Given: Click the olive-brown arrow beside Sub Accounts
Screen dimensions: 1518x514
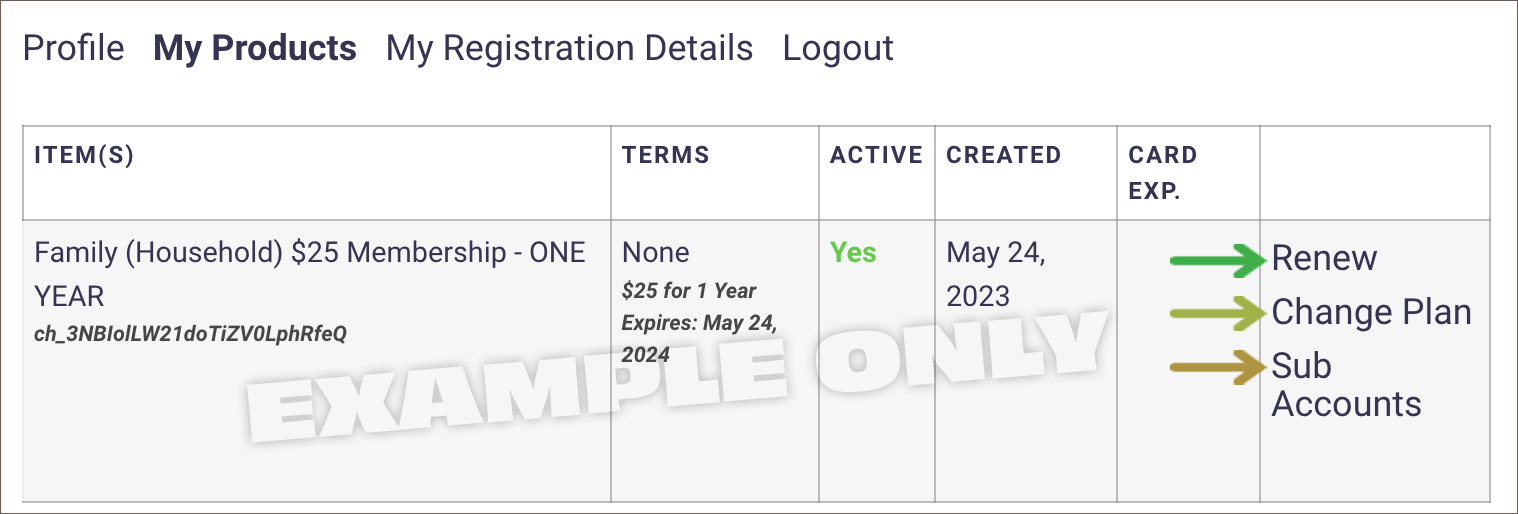Looking at the screenshot, I should (x=1217, y=367).
